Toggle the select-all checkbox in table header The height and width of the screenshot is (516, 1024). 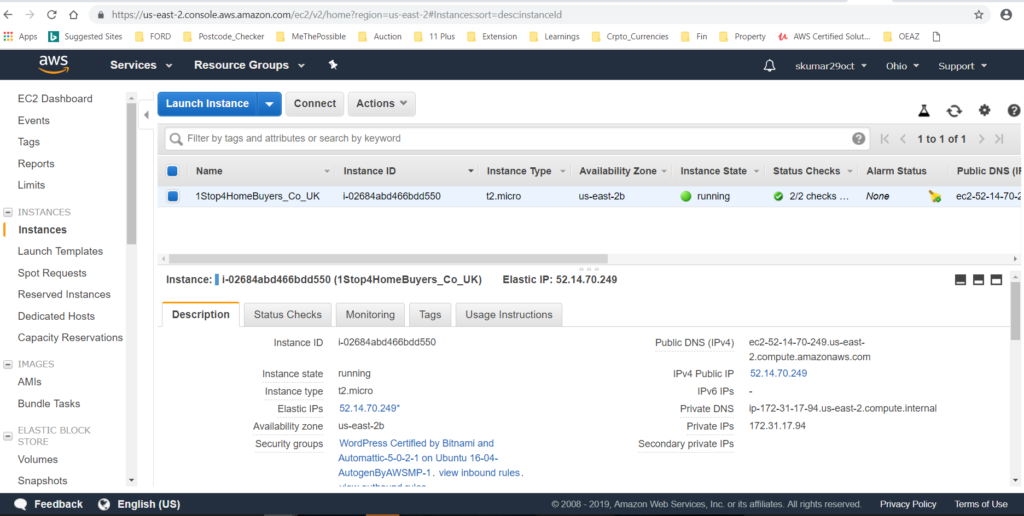pos(172,171)
